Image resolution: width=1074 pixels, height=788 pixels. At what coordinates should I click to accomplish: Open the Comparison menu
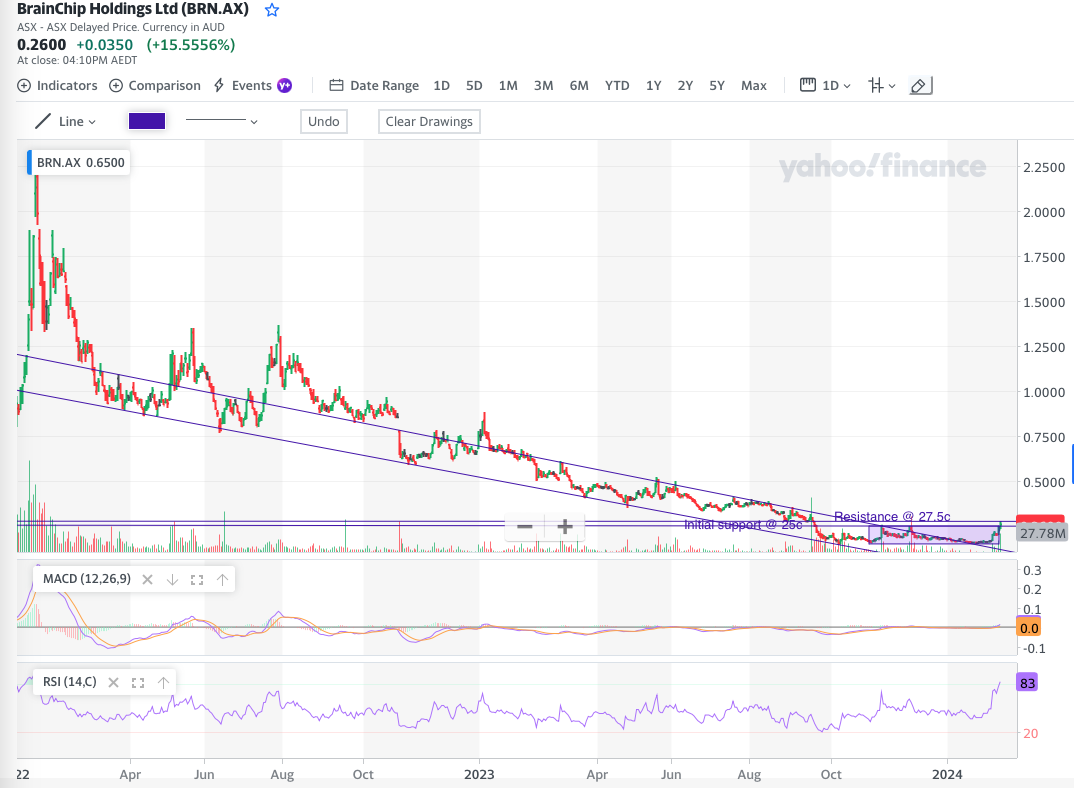[155, 86]
